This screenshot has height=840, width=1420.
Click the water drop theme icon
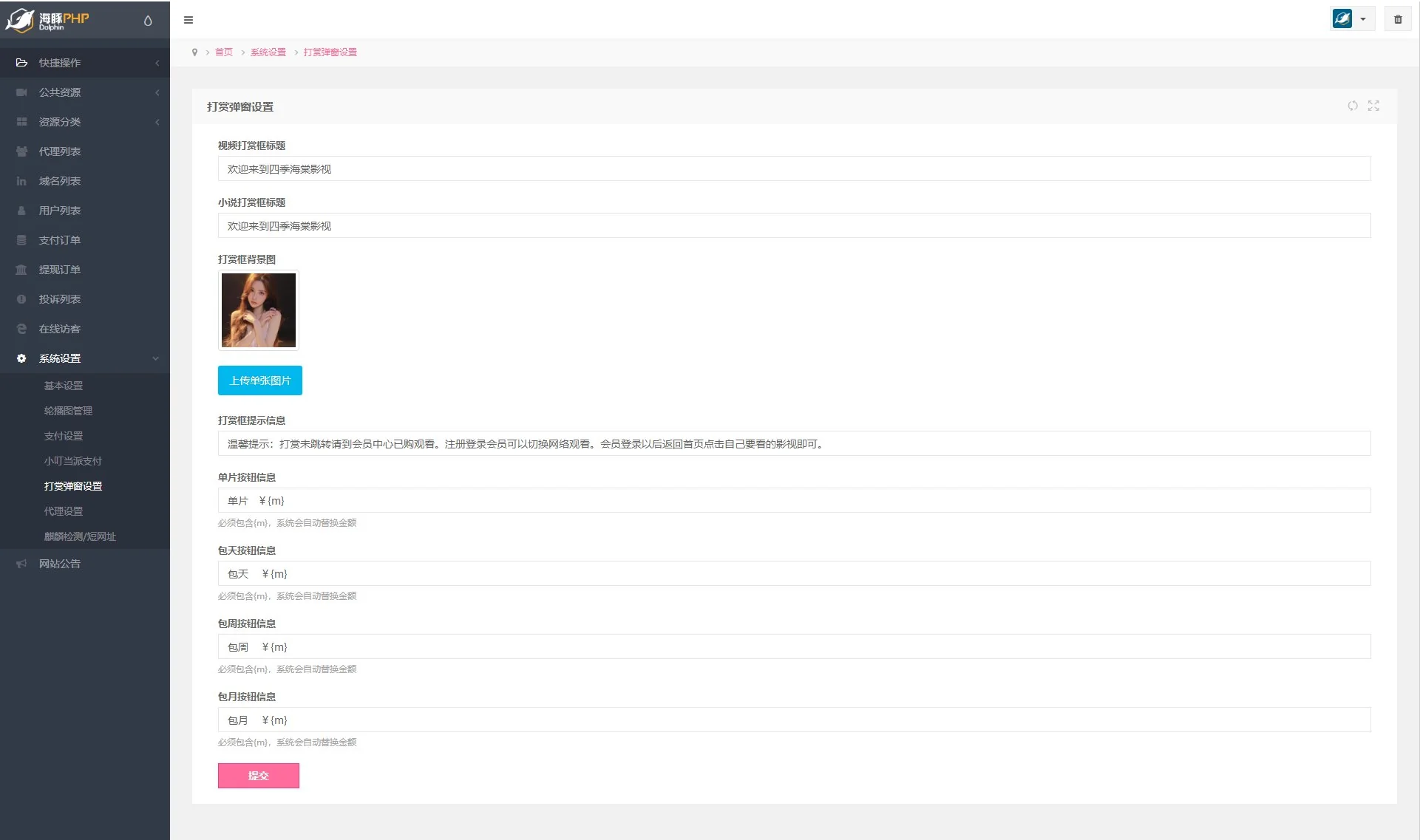point(148,21)
